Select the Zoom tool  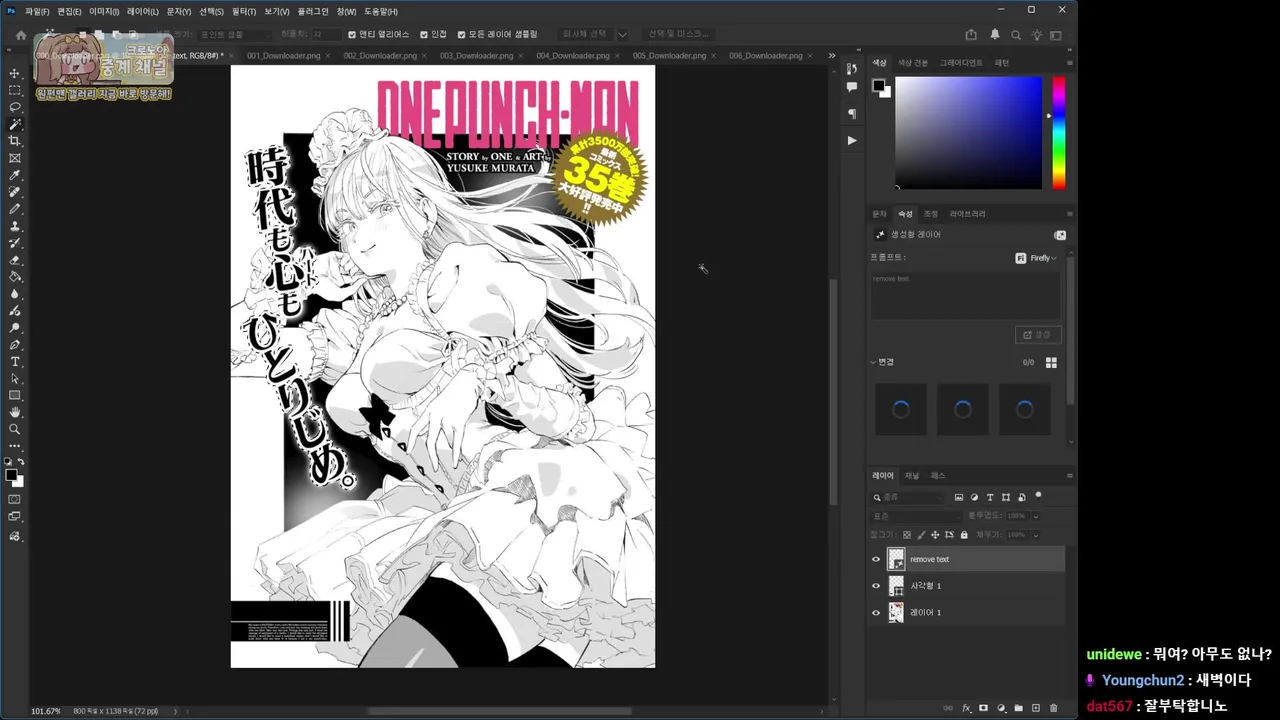(x=15, y=429)
